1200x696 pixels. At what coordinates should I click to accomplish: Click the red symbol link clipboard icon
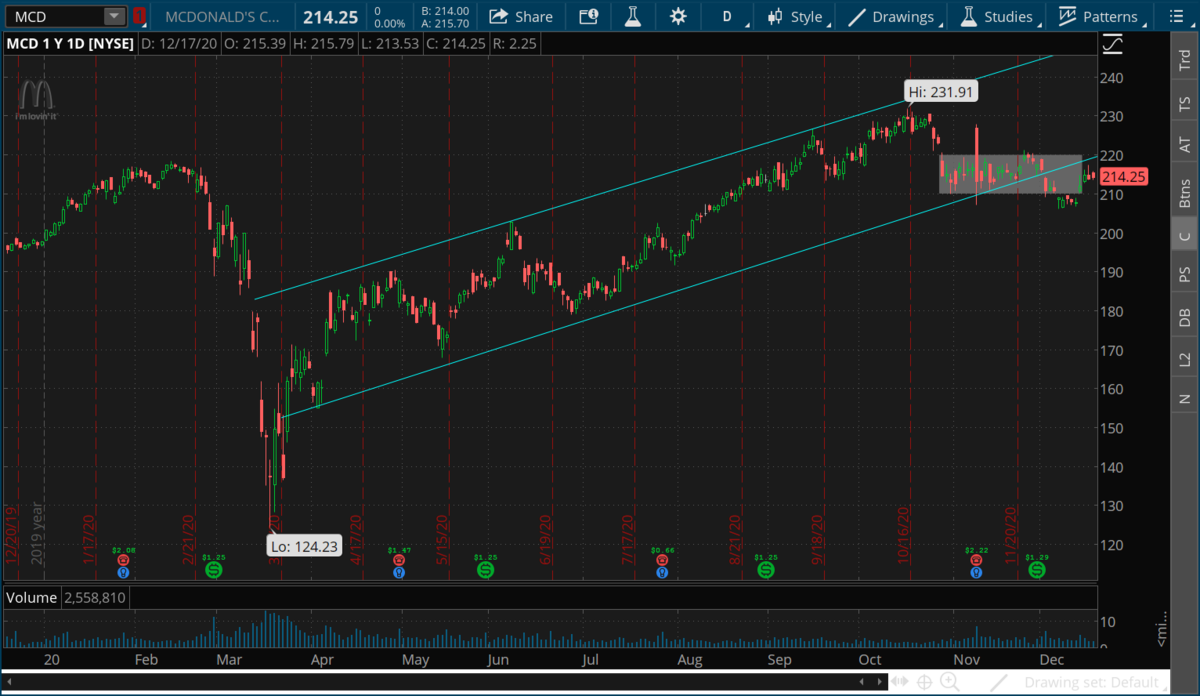140,16
